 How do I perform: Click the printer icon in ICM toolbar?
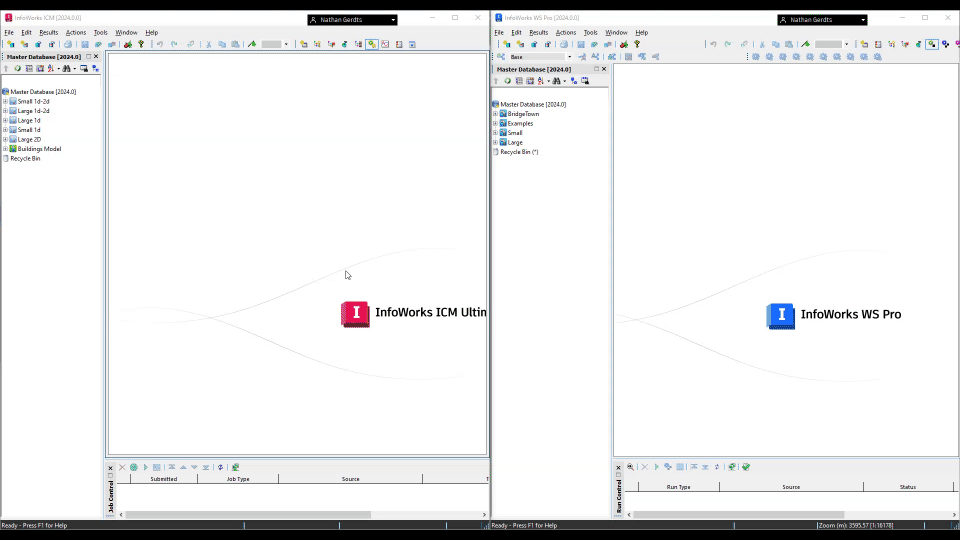(68, 44)
